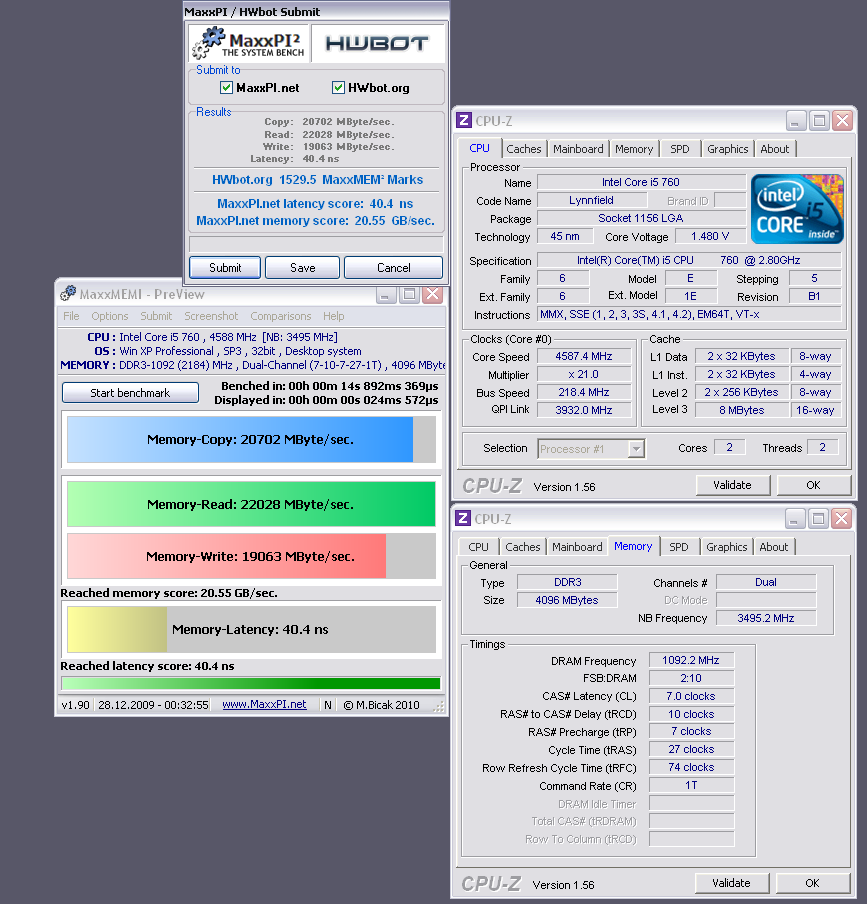
Task: Click the Core Speed 4587.4 MHz field
Action: [584, 356]
